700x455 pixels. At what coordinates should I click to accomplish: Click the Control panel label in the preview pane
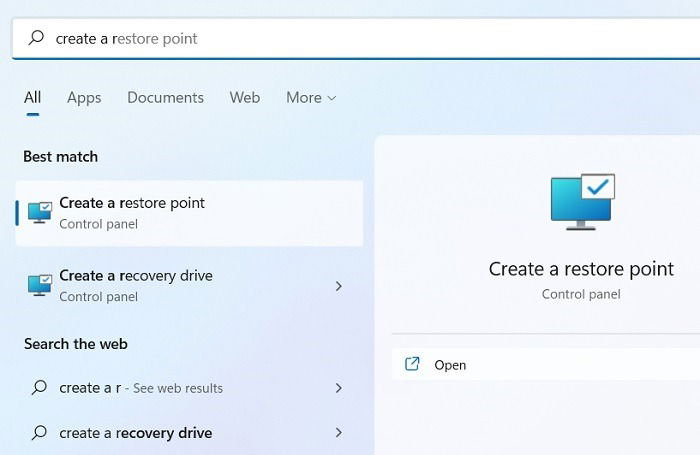coord(581,294)
